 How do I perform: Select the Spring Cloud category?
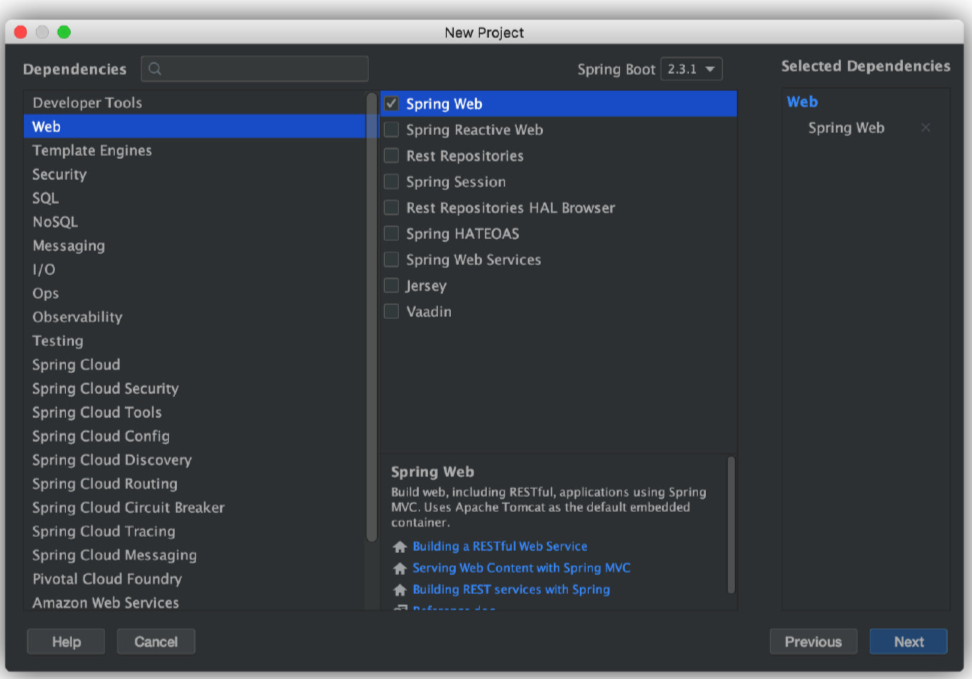(x=195, y=365)
